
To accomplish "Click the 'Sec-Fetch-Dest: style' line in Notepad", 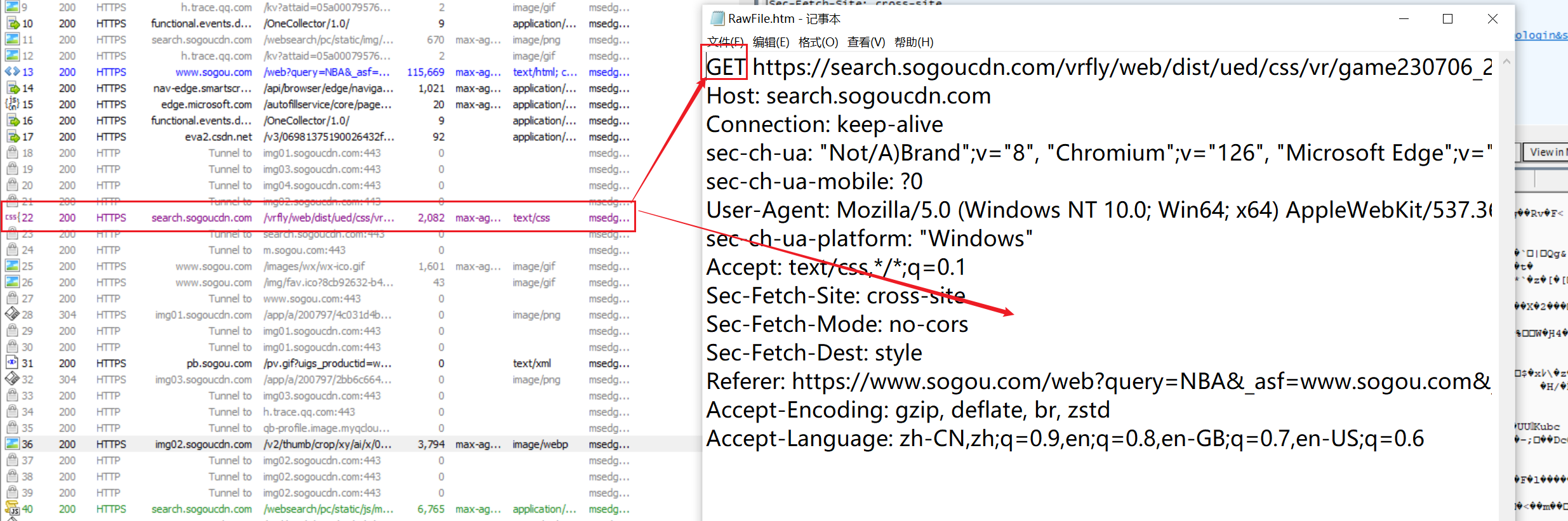I will (x=814, y=353).
